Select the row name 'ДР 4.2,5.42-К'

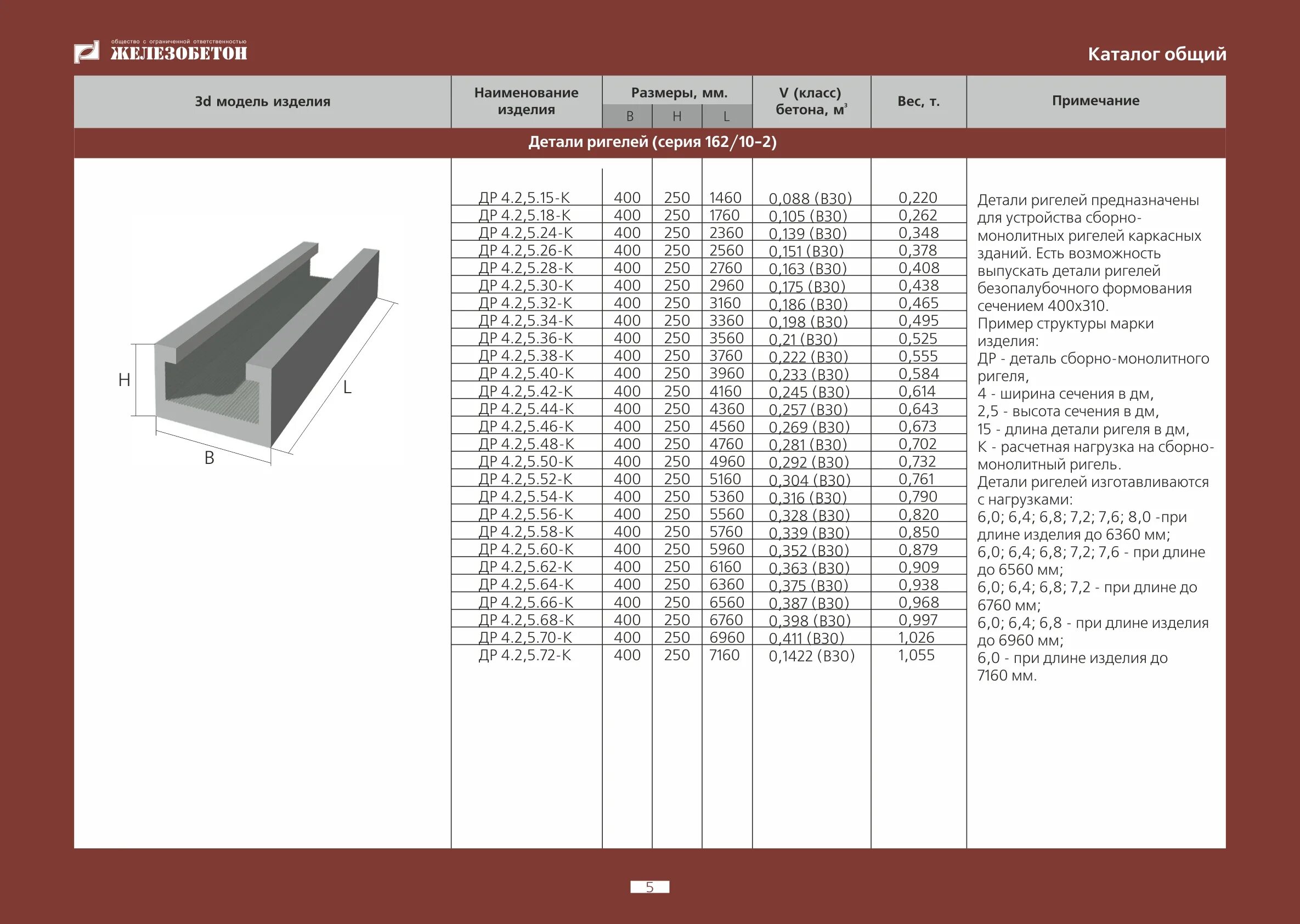click(x=525, y=392)
